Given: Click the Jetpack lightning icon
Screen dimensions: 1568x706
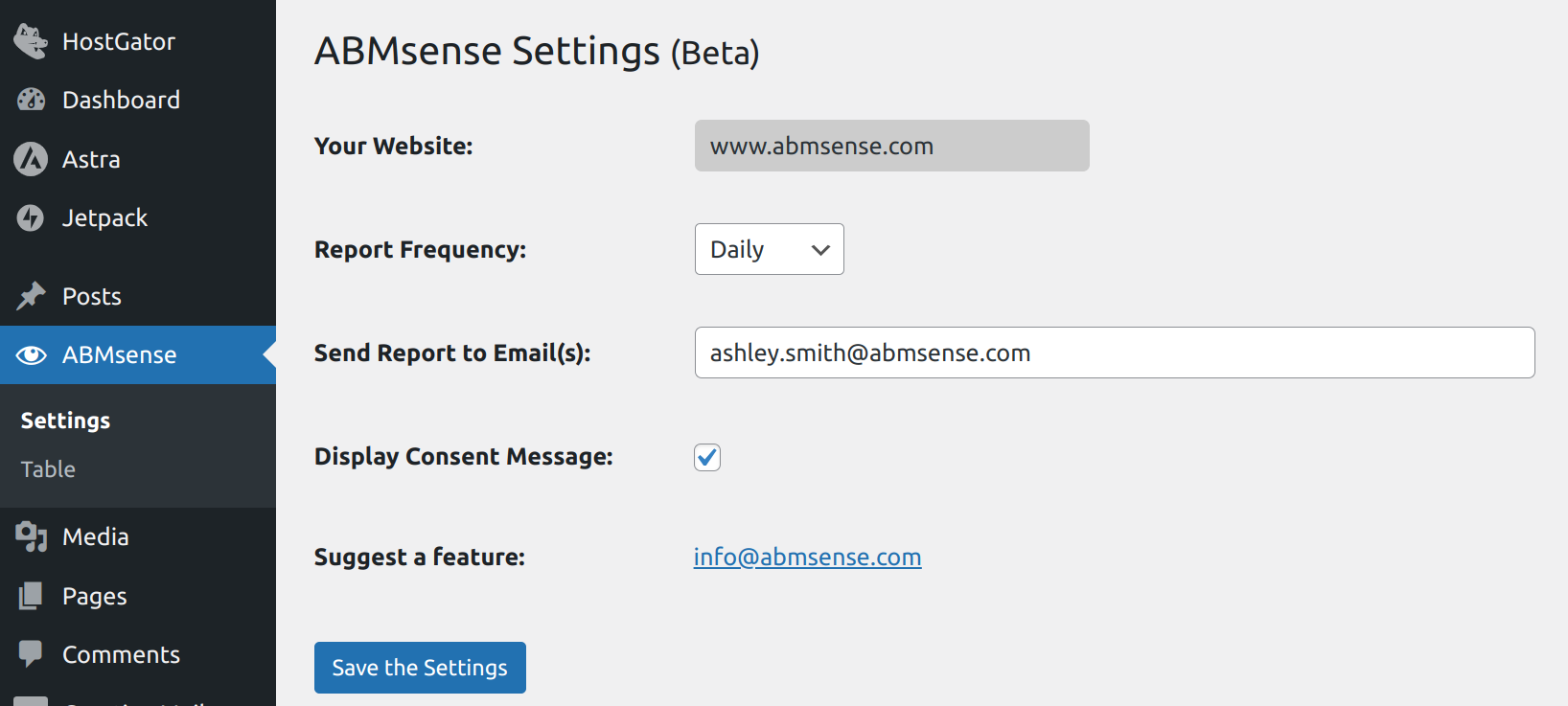Looking at the screenshot, I should point(31,218).
